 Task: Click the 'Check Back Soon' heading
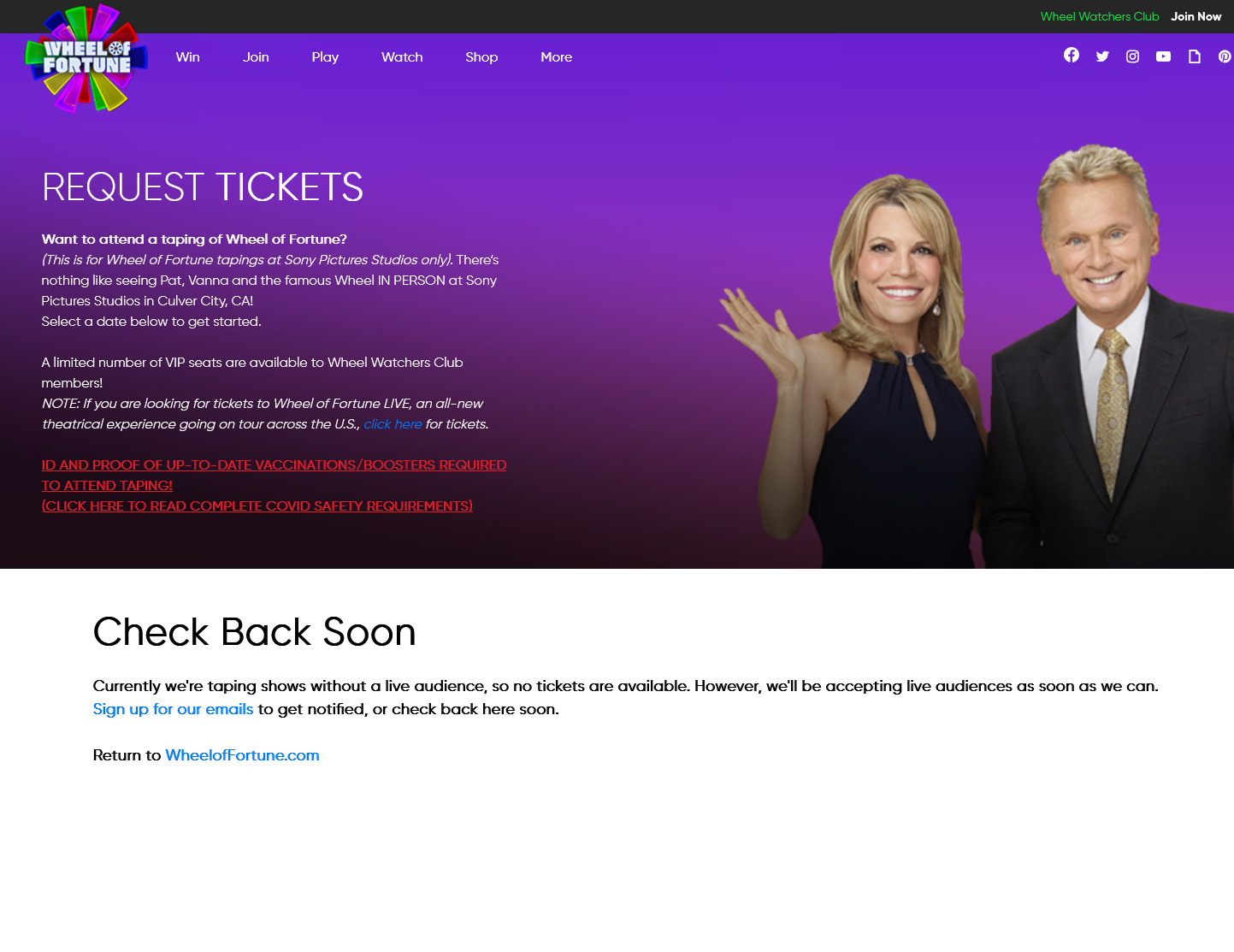coord(254,632)
